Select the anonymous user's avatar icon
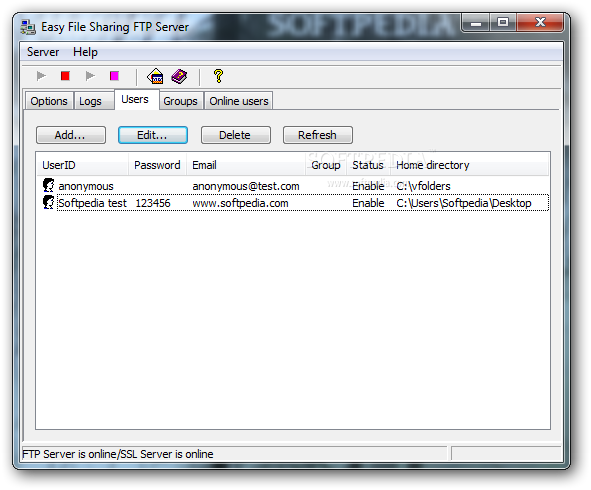Image resolution: width=591 pixels, height=490 pixels. point(48,185)
